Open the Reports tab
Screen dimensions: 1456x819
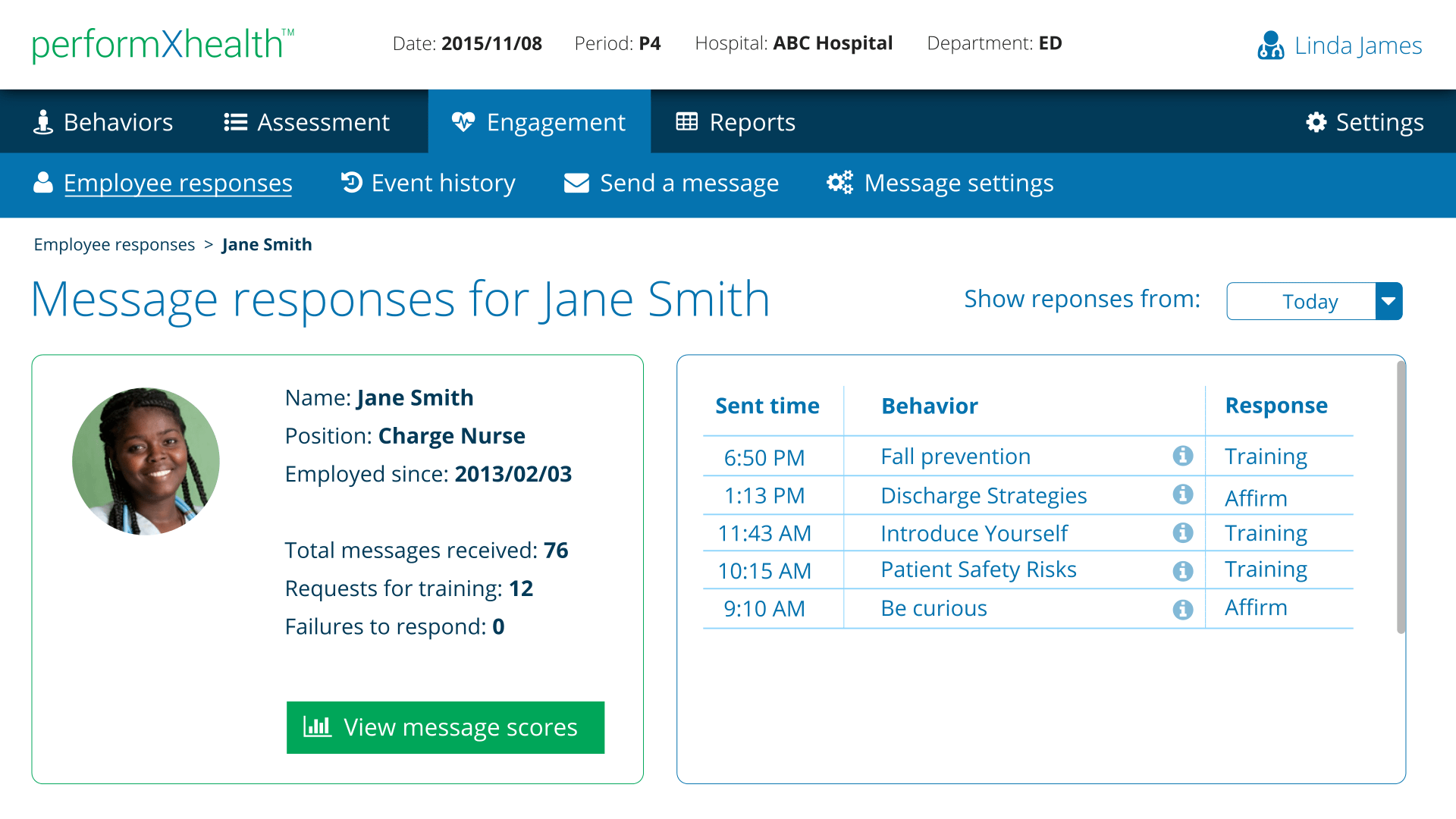coord(736,122)
